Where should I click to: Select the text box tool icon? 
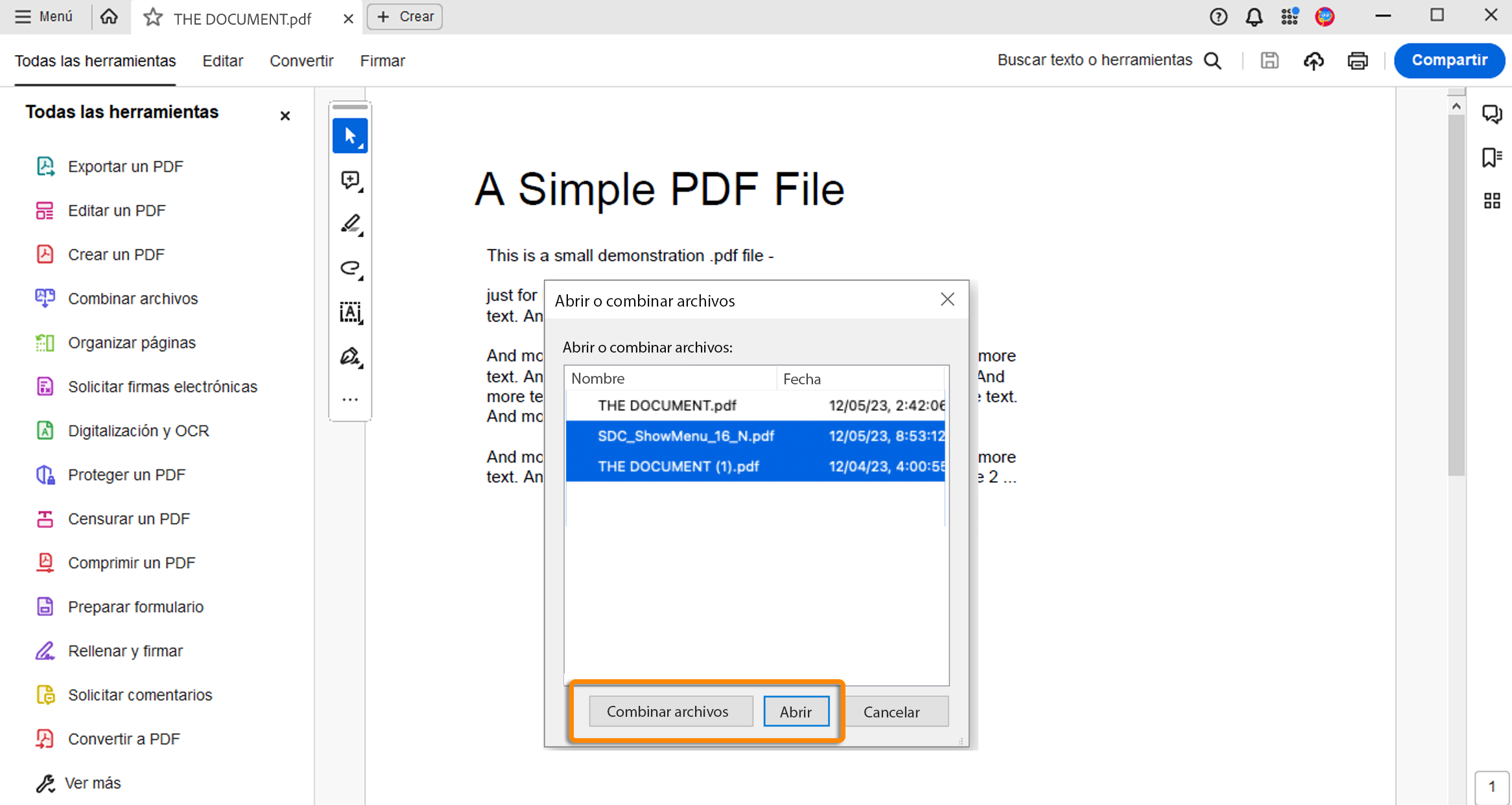coord(350,312)
